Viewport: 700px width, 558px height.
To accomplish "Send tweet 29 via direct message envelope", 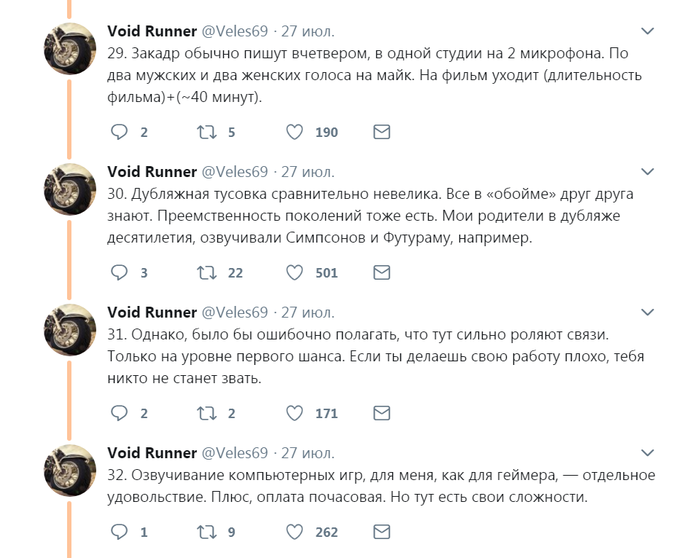I will pyautogui.click(x=381, y=131).
